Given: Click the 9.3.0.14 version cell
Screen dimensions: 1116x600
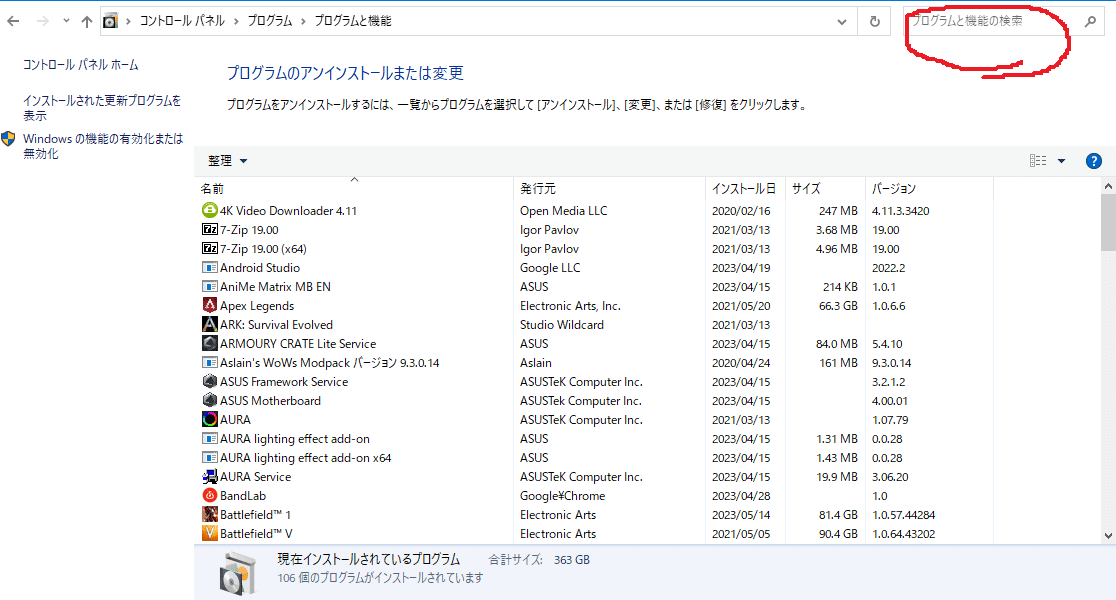Looking at the screenshot, I should tap(892, 362).
